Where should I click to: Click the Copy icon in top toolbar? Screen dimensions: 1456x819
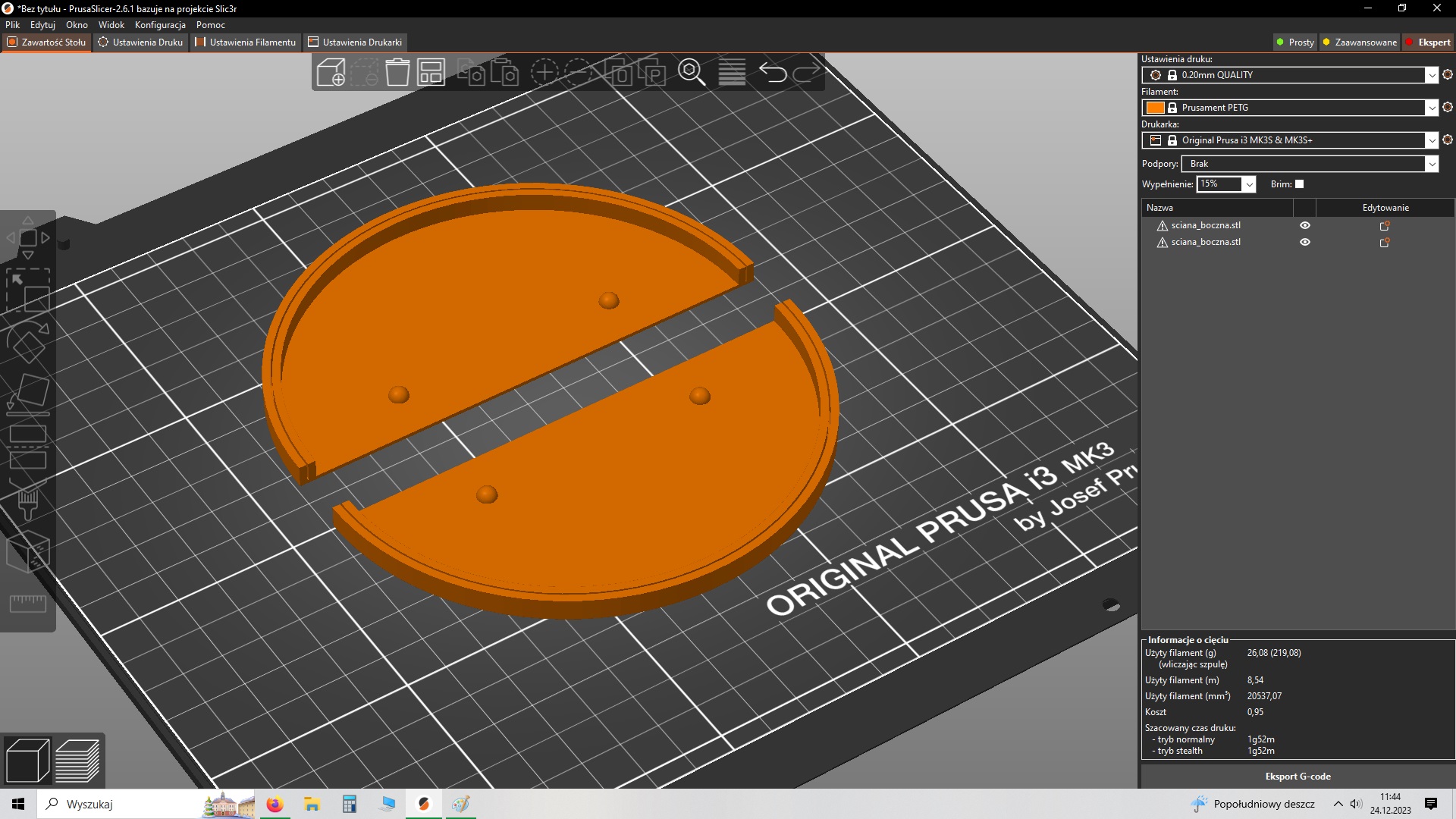tap(472, 73)
